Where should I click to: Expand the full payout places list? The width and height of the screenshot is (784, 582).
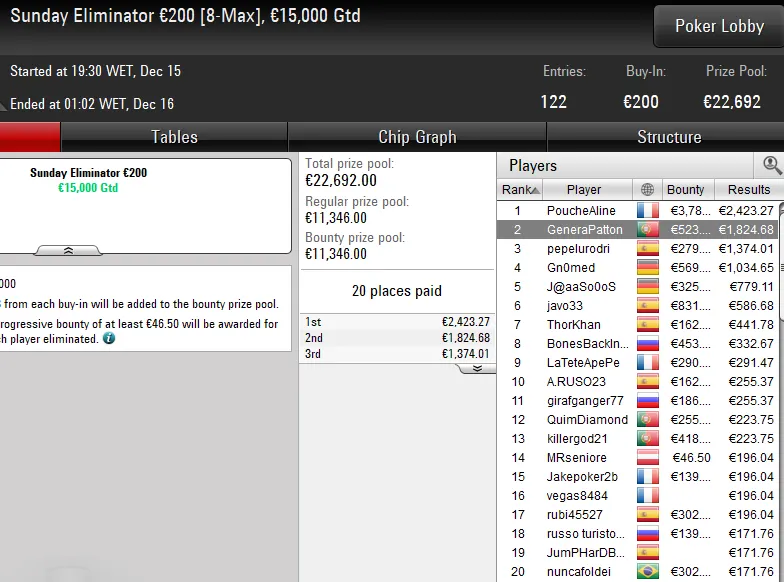coord(477,368)
